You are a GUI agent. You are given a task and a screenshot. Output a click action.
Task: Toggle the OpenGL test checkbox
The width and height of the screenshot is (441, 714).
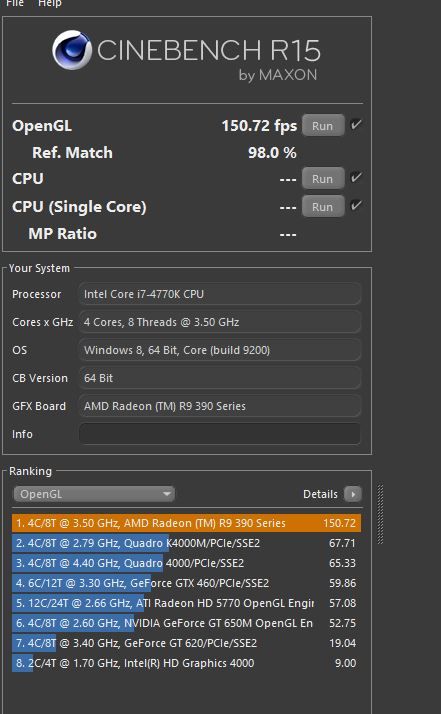click(356, 124)
